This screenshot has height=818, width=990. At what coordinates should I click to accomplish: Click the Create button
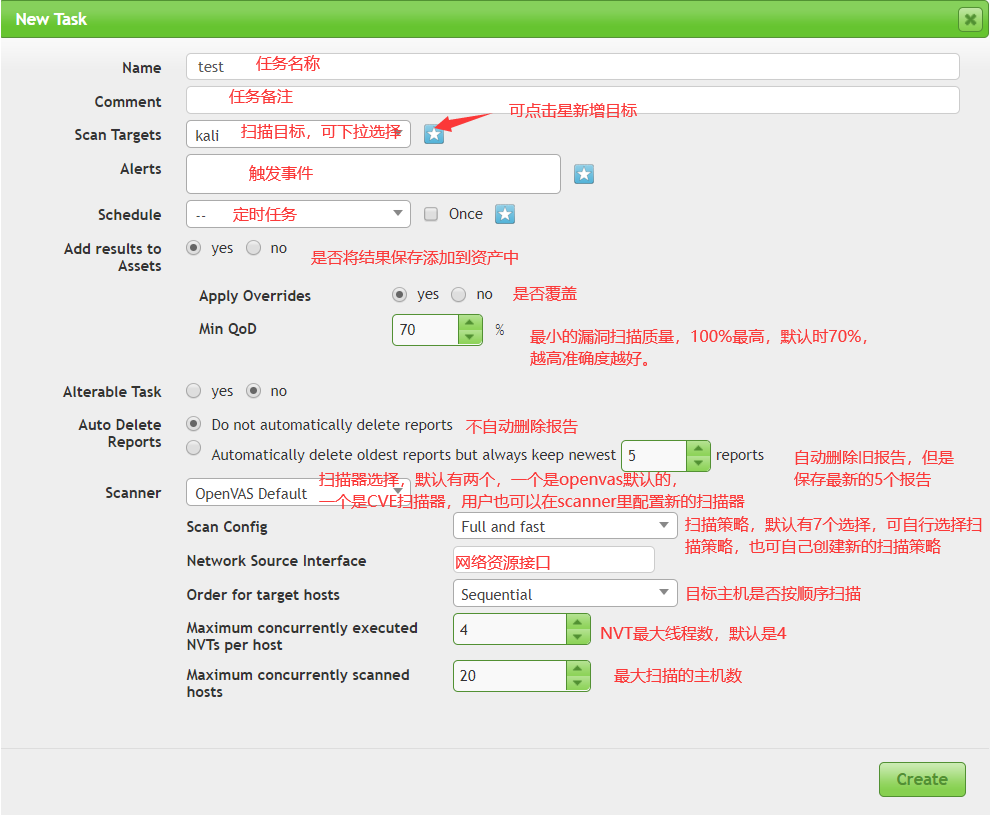pyautogui.click(x=921, y=779)
